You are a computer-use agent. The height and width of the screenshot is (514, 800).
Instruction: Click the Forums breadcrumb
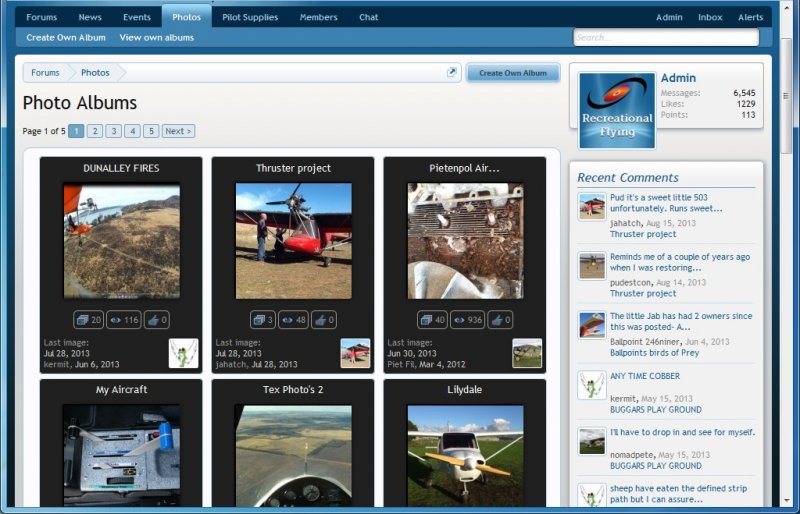point(45,72)
